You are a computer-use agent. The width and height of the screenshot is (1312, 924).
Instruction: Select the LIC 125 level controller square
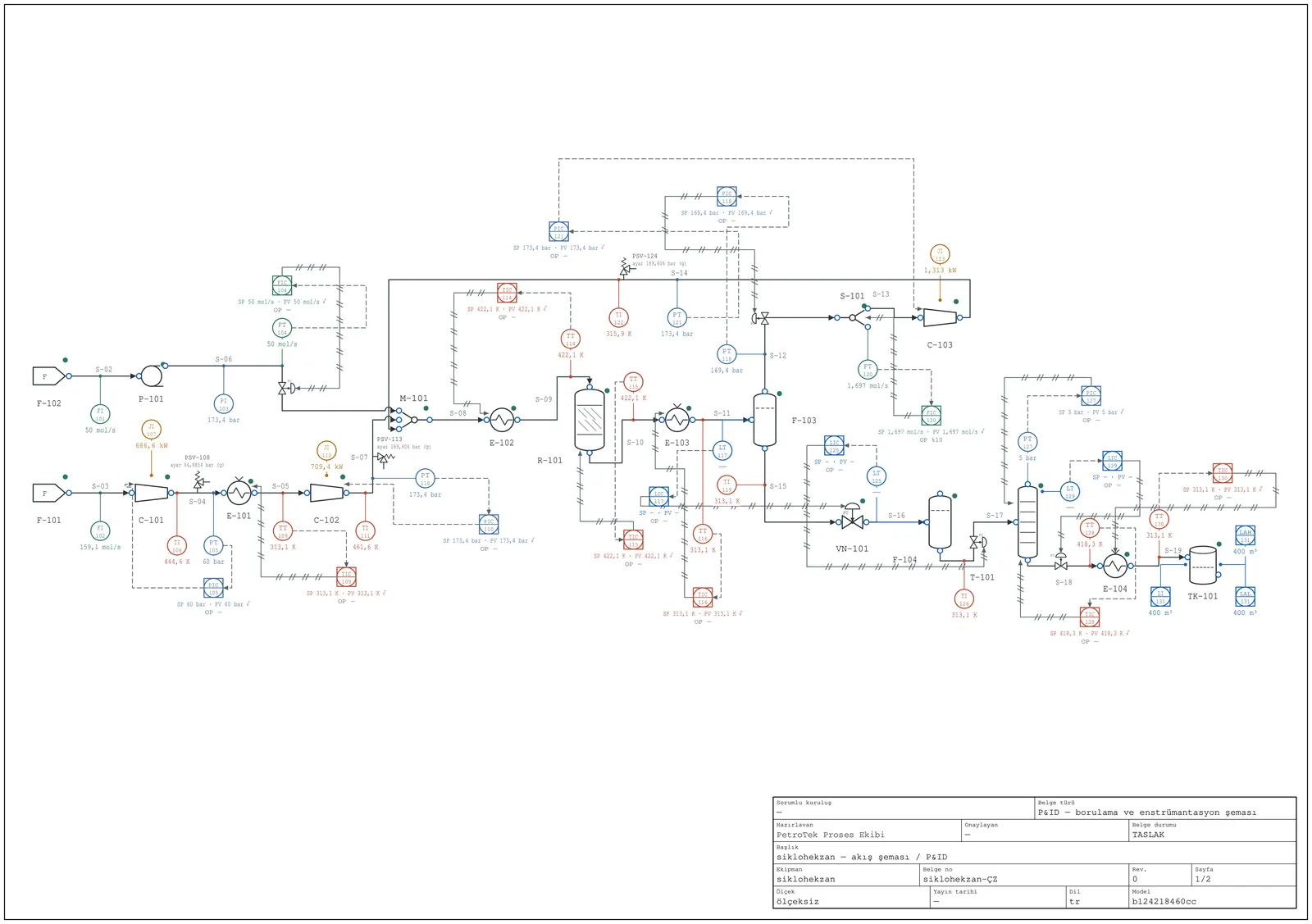click(x=834, y=446)
